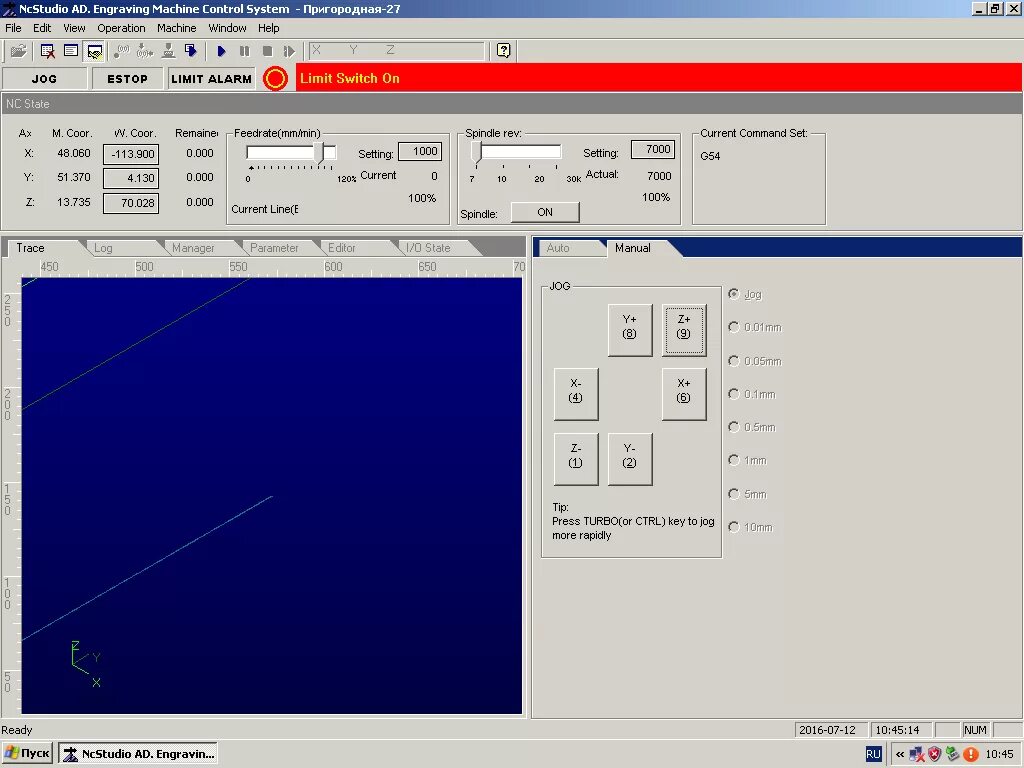Stop machining with stop toolbar icon

[x=267, y=51]
